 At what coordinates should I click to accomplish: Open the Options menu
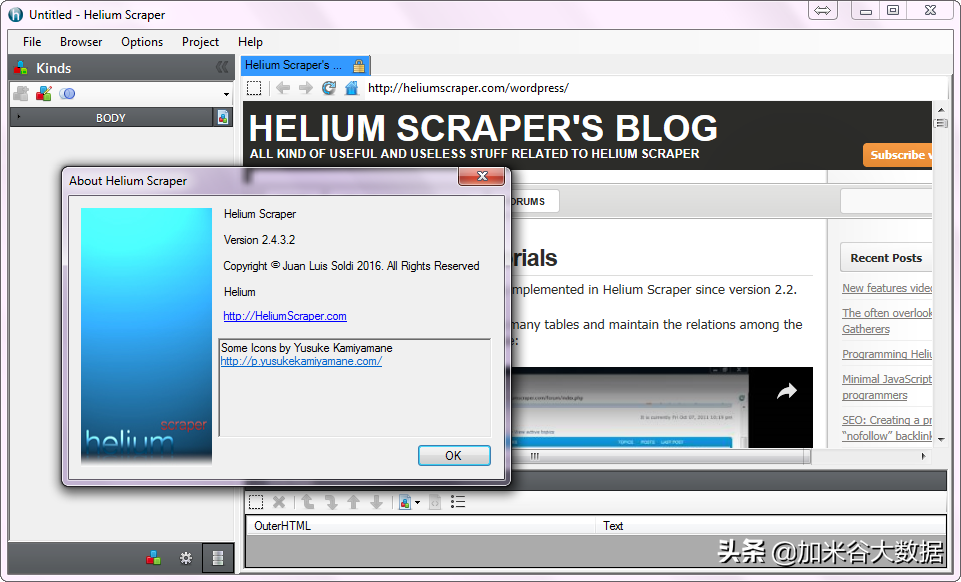click(142, 42)
